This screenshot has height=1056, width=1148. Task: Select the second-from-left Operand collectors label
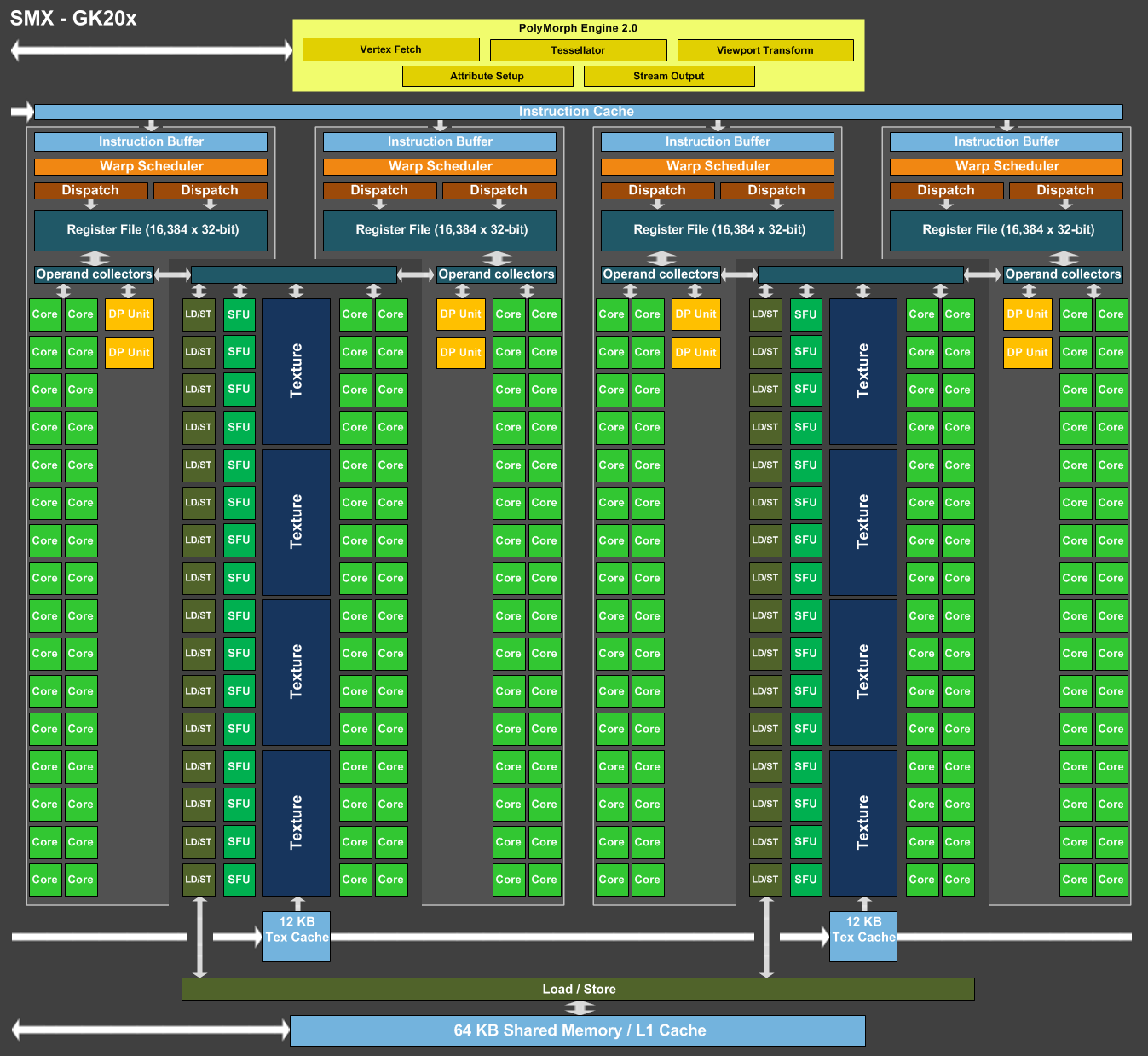(497, 274)
